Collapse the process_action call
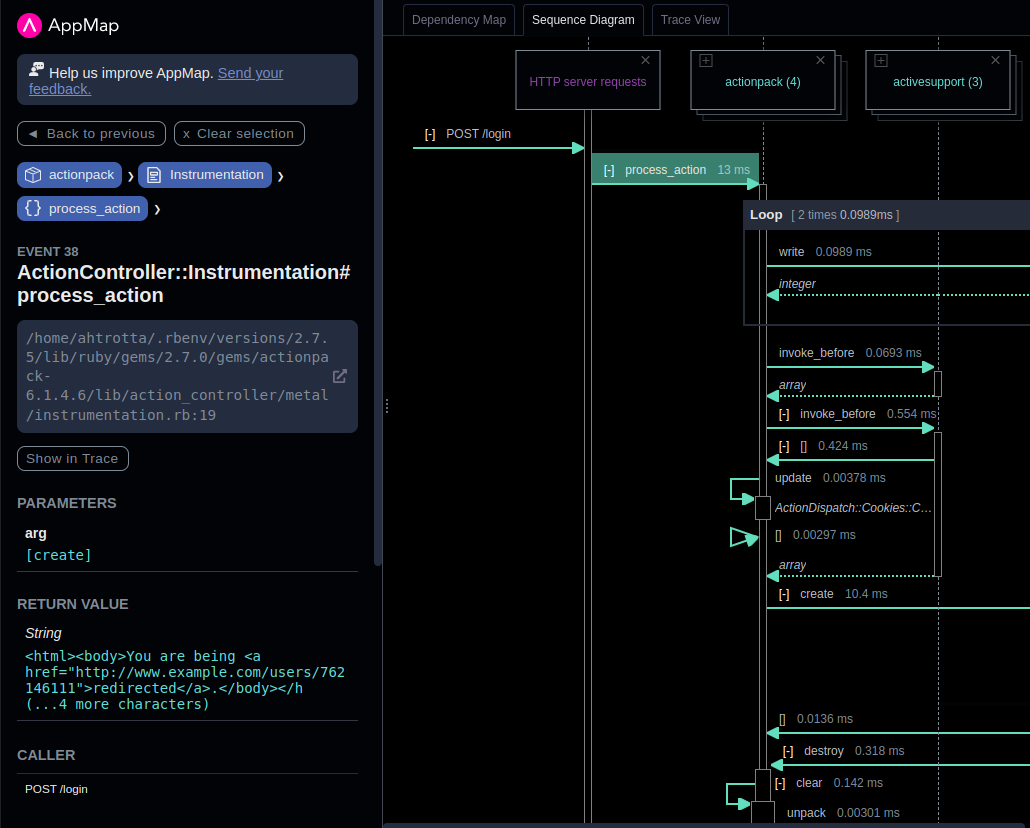The width and height of the screenshot is (1030, 828). pos(609,170)
